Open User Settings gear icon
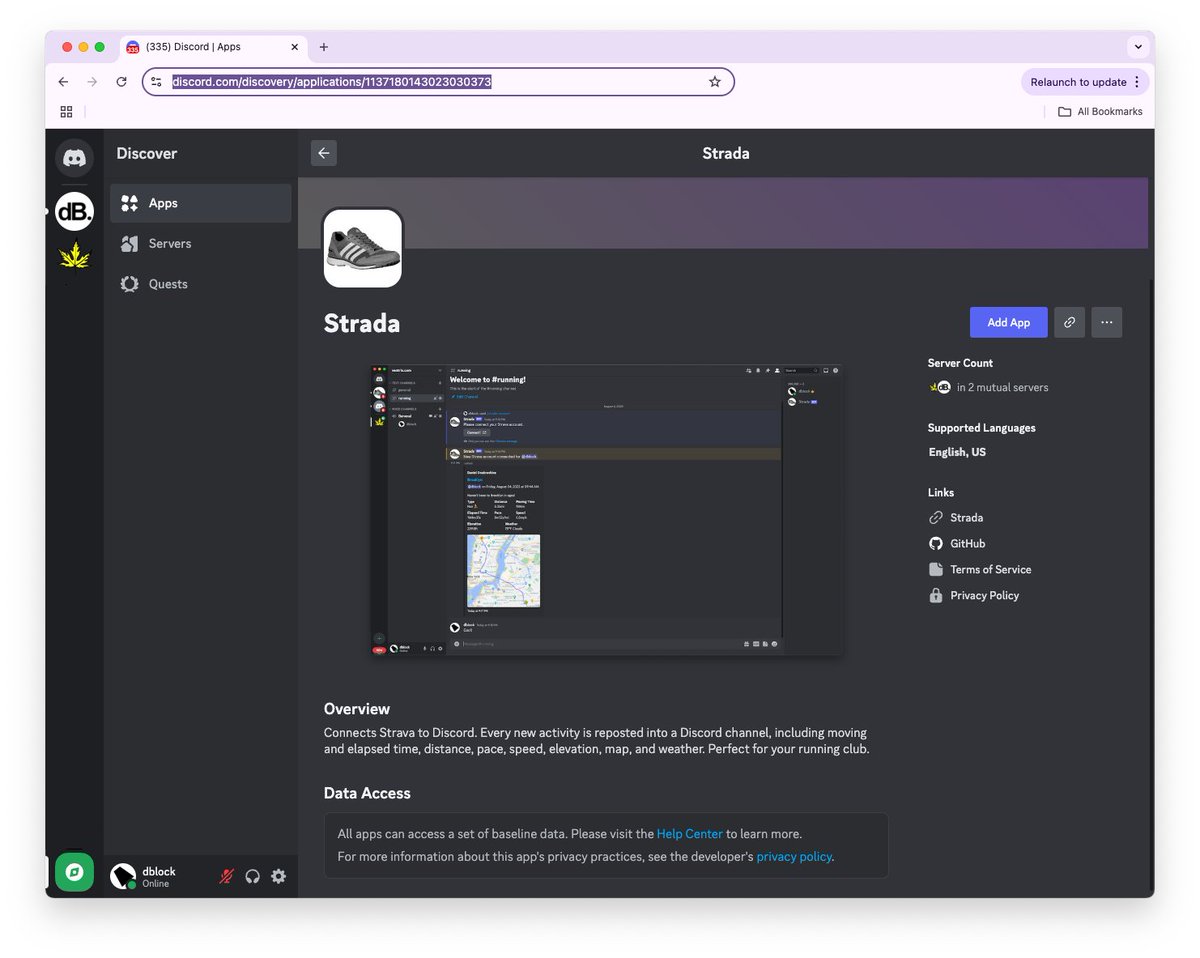 (278, 876)
